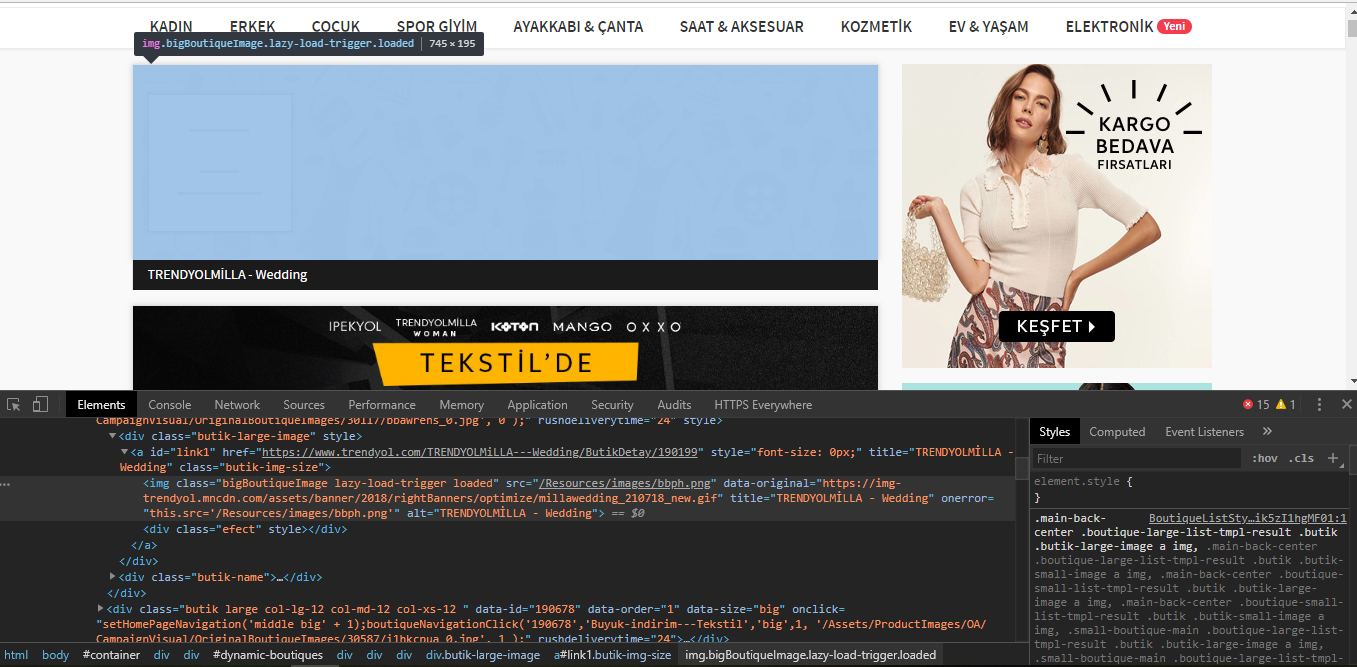Click the yellow warning count indicator
Viewport: 1357px width, 667px height.
coord(1285,404)
